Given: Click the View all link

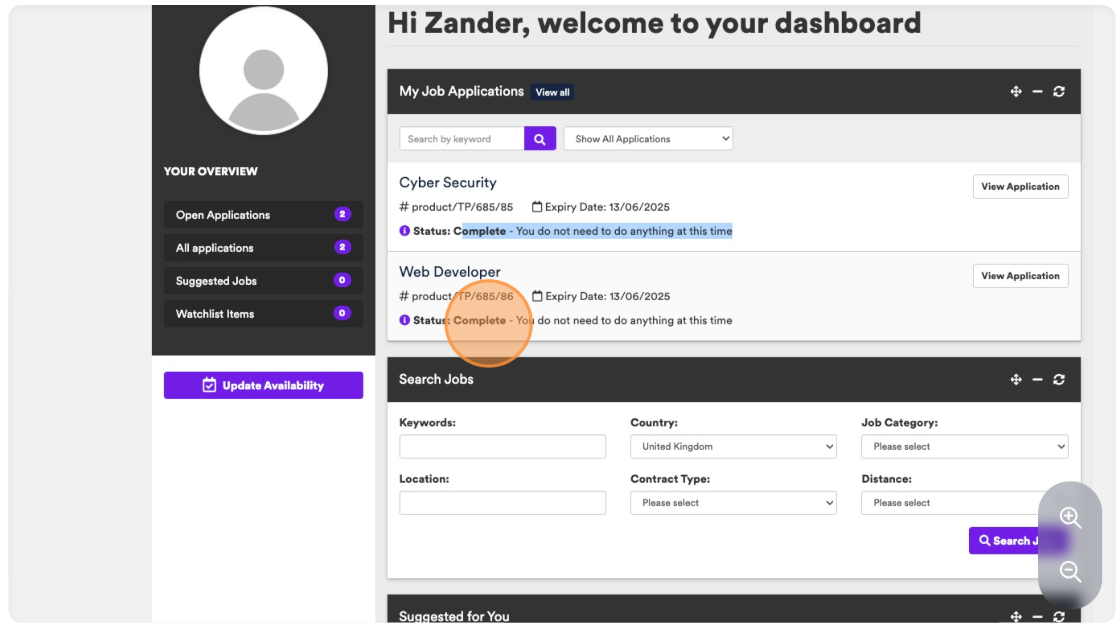Looking at the screenshot, I should [553, 92].
